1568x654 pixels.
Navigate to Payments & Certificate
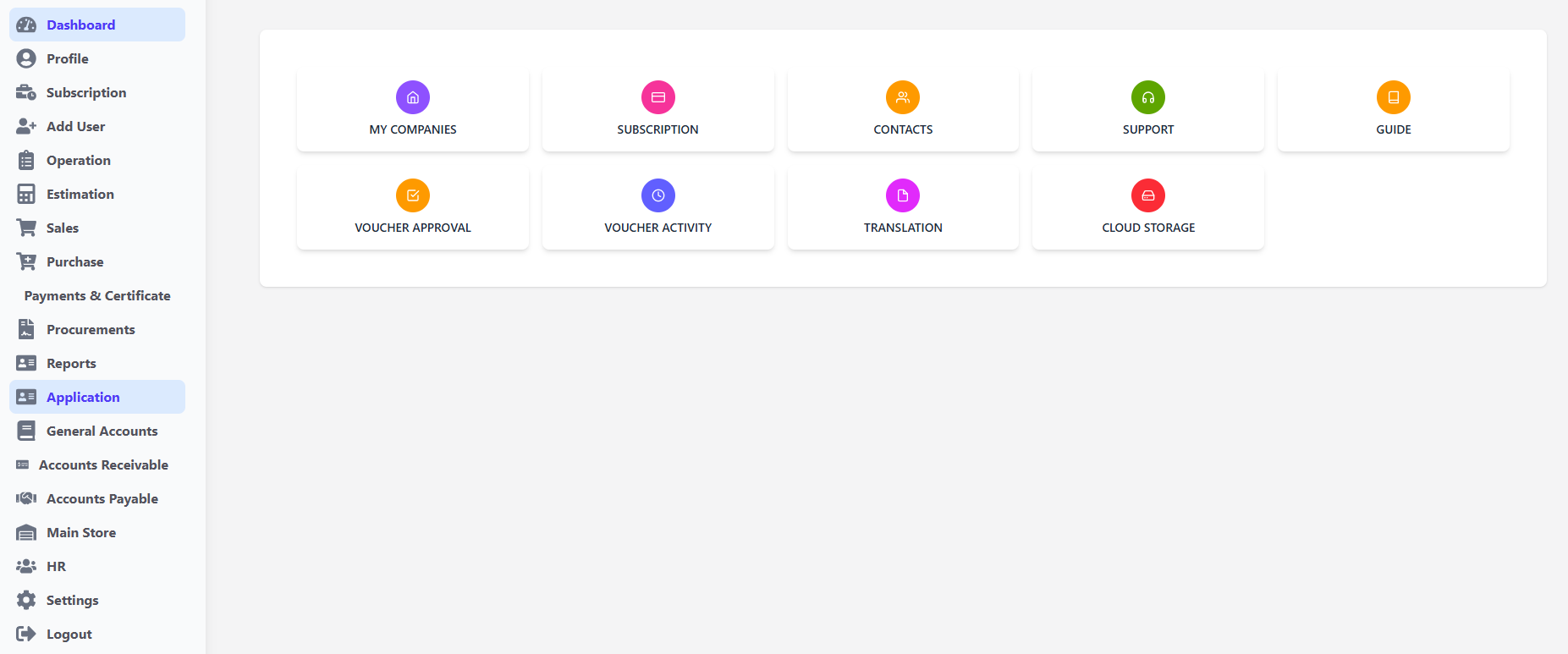tap(97, 295)
